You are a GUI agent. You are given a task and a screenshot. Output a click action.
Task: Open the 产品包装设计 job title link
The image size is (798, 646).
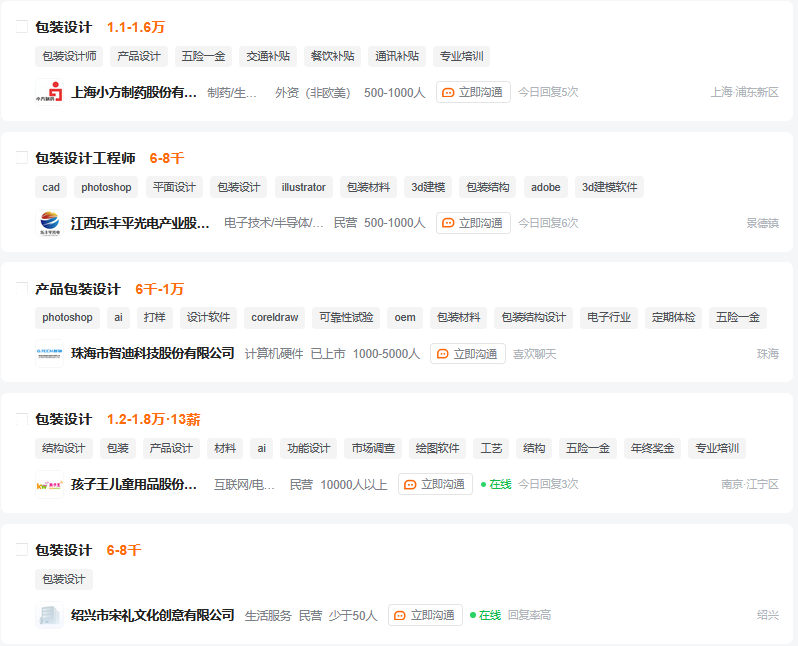(78, 289)
